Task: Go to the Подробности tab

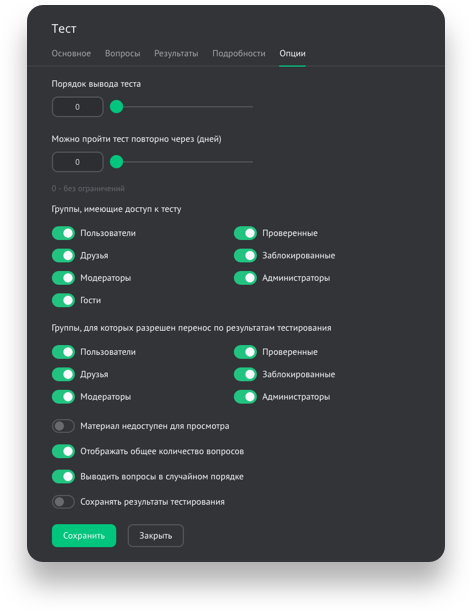Action: point(239,53)
